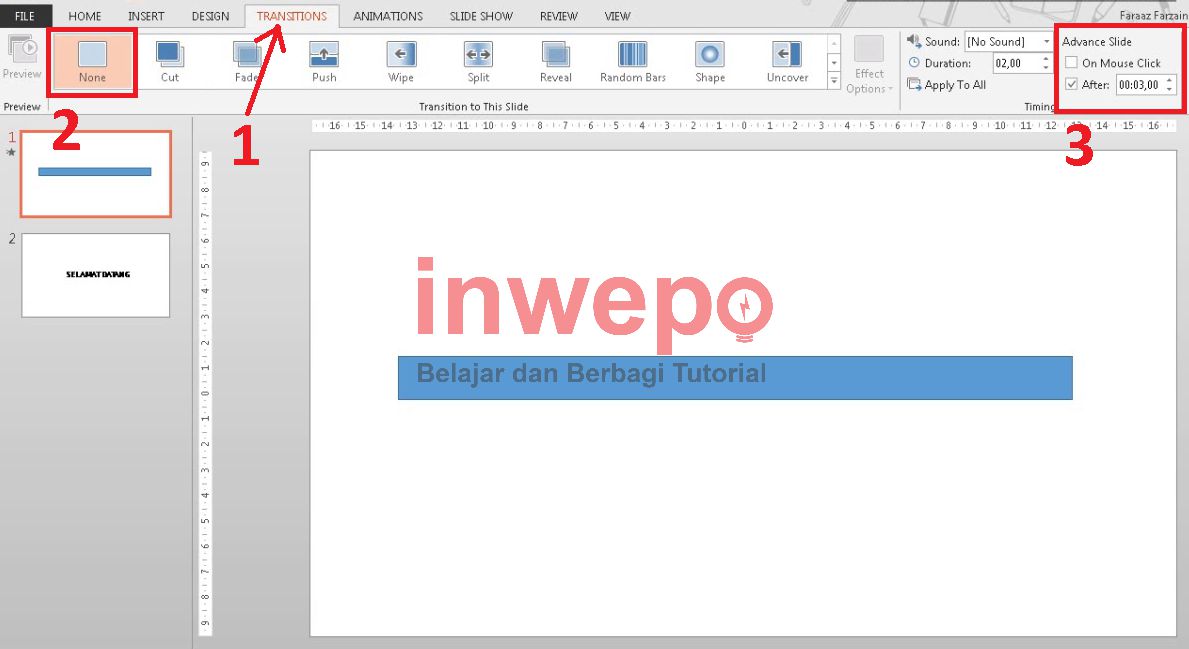Screen dimensions: 1189x649
Task: Open the Sound dropdown list
Action: tap(1046, 42)
